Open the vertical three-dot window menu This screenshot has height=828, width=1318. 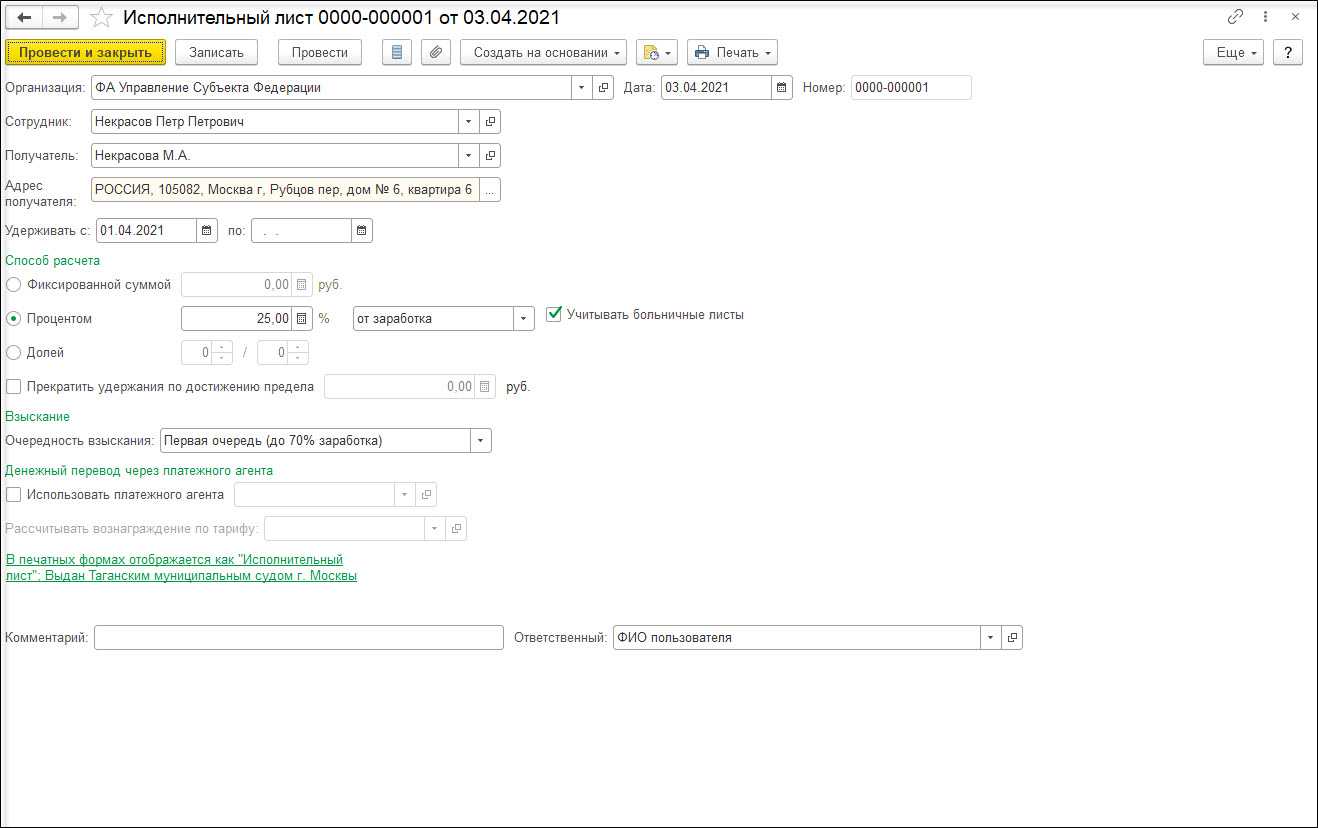coord(1266,17)
